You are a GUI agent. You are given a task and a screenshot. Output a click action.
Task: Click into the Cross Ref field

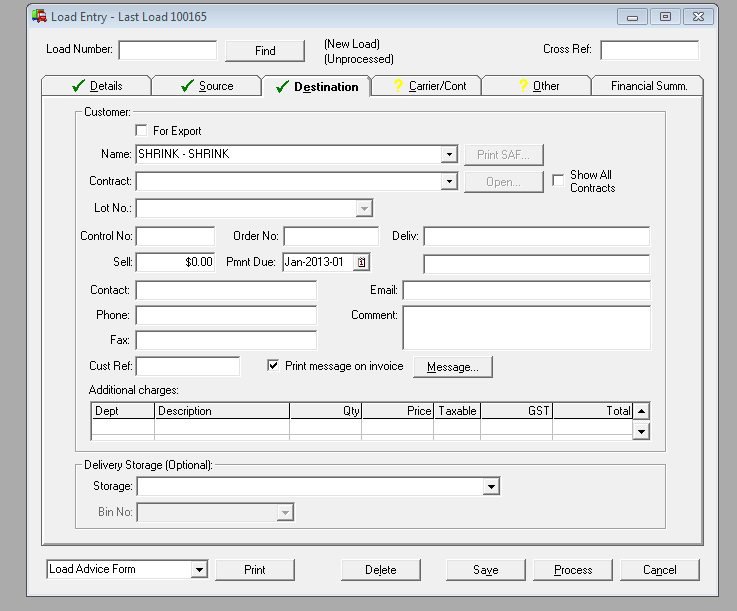click(x=650, y=50)
